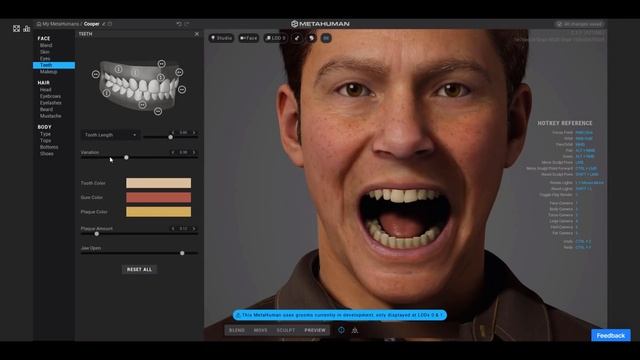Select Head under Hair
The height and width of the screenshot is (360, 640).
(46, 89)
